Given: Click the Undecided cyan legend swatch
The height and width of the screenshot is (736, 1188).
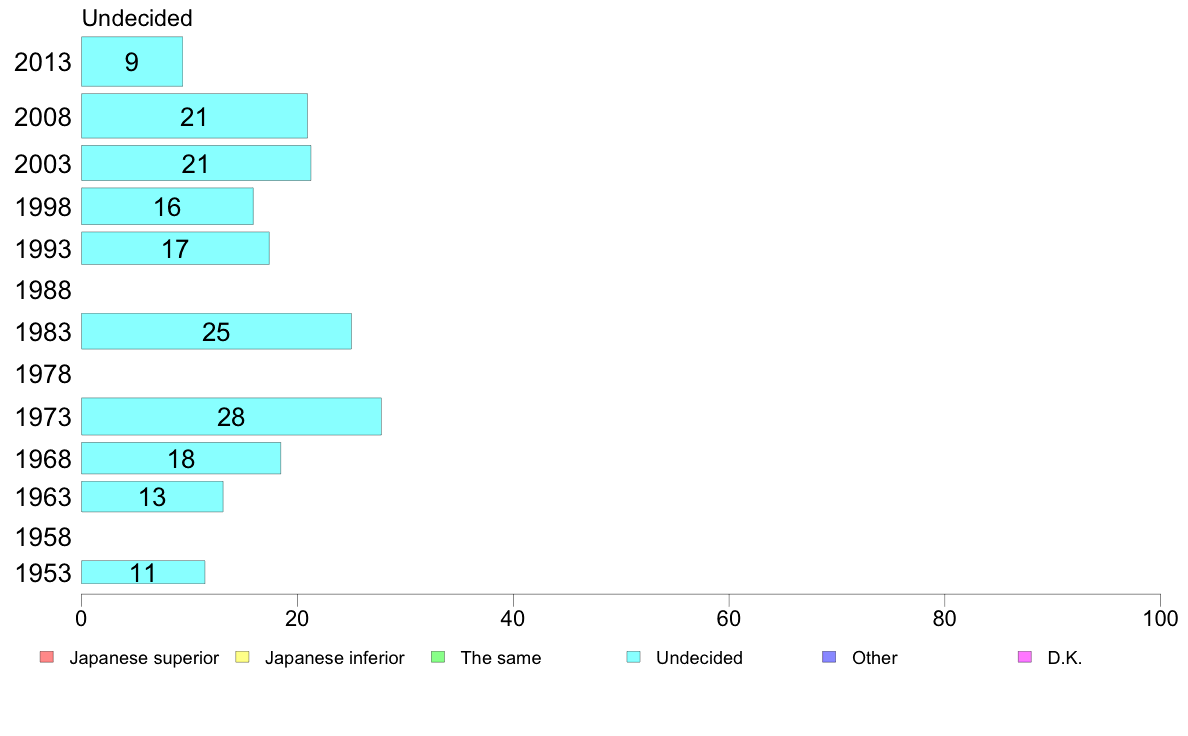Looking at the screenshot, I should point(633,657).
